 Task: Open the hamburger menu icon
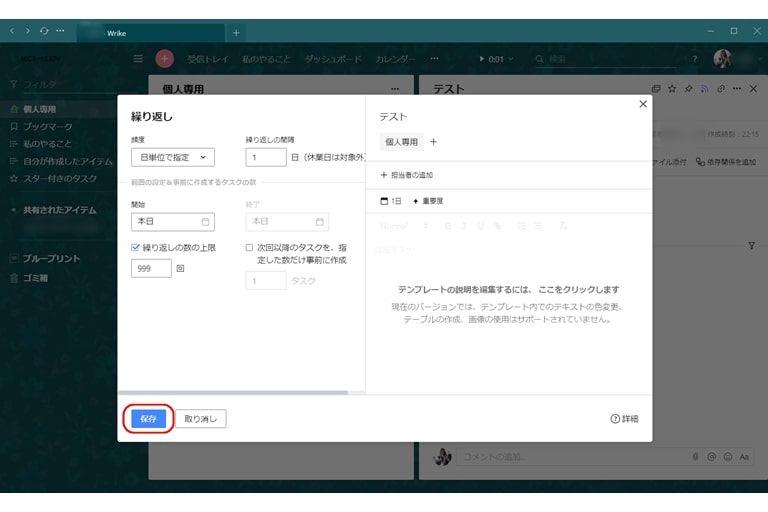click(138, 59)
